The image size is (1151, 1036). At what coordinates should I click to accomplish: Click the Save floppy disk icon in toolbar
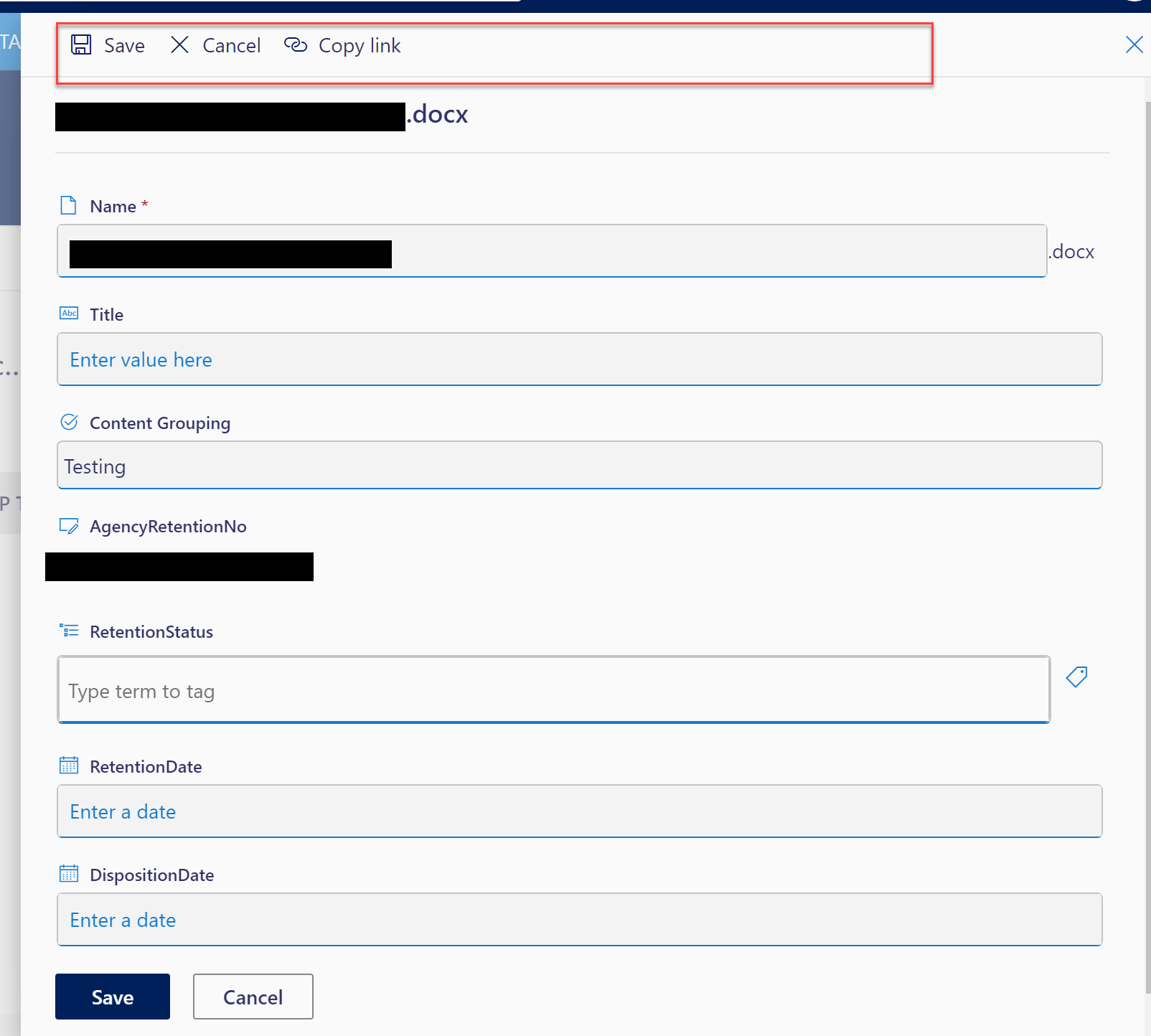81,44
